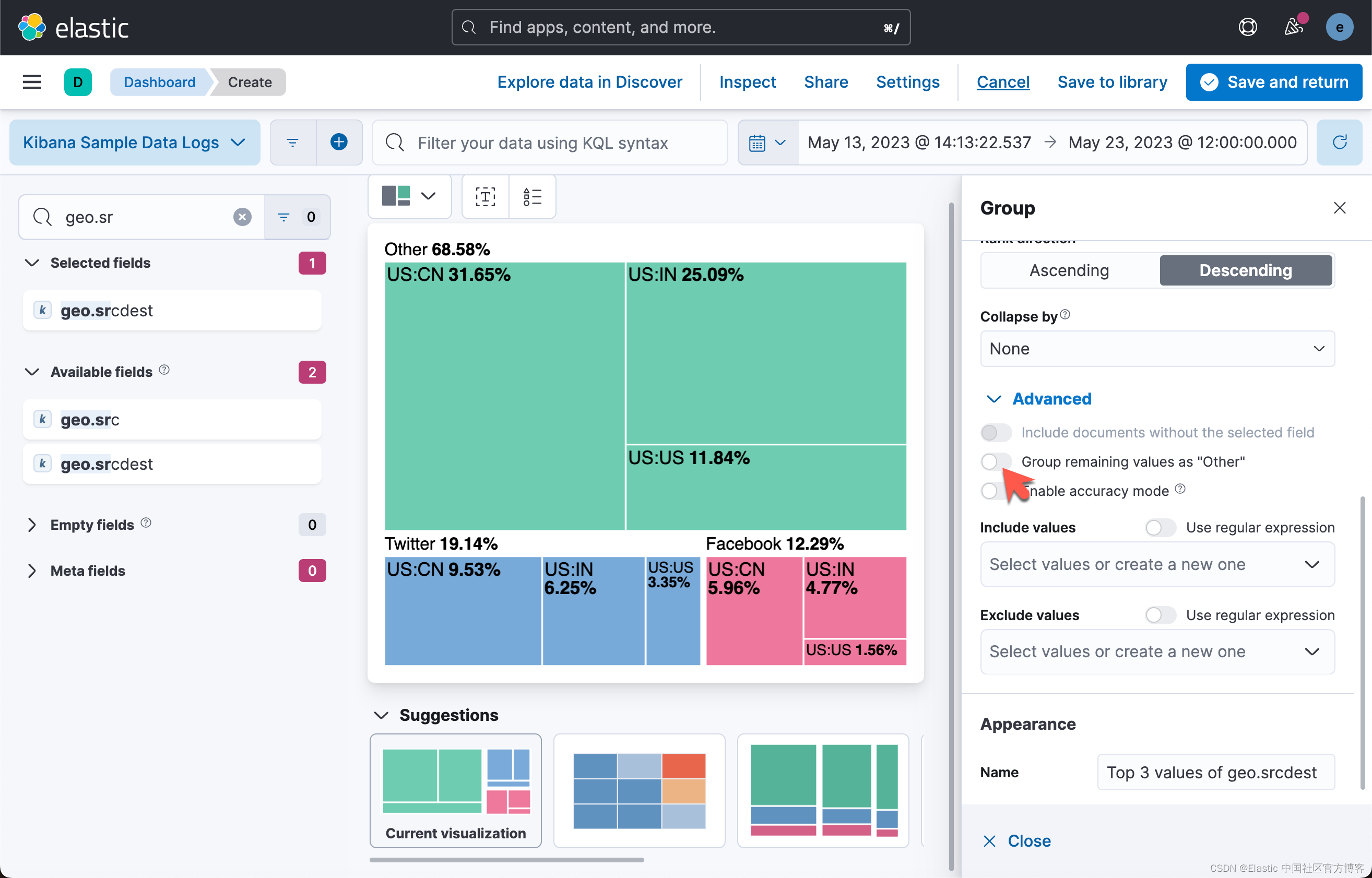Open the calendar quick date menu
The image size is (1372, 878).
click(x=767, y=143)
